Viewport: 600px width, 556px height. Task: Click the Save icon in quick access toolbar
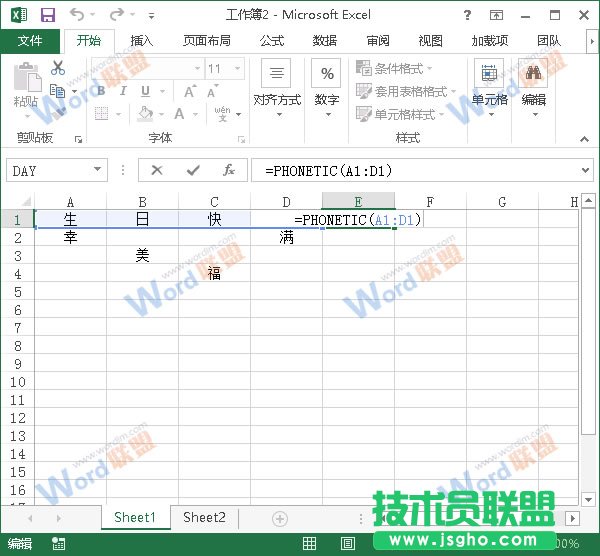tap(48, 15)
